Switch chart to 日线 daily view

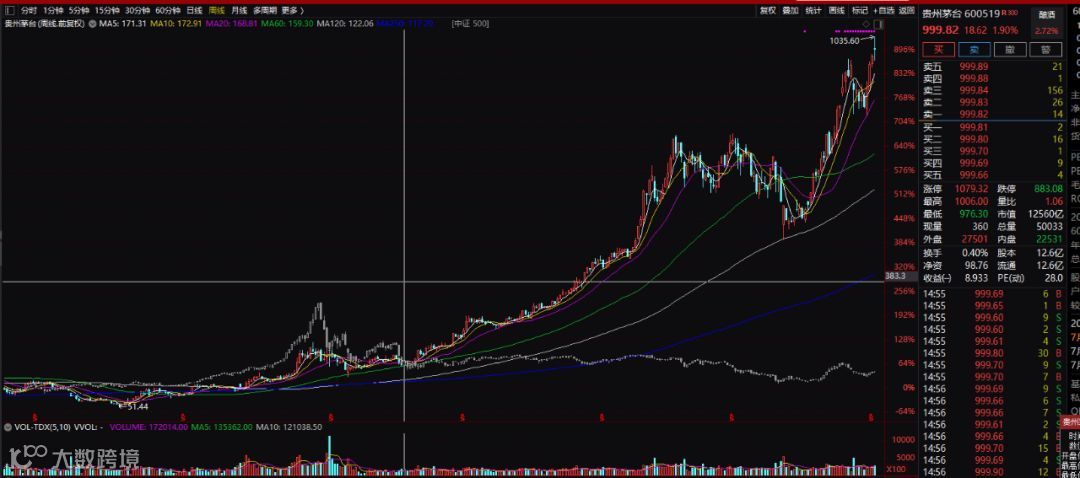pyautogui.click(x=195, y=10)
